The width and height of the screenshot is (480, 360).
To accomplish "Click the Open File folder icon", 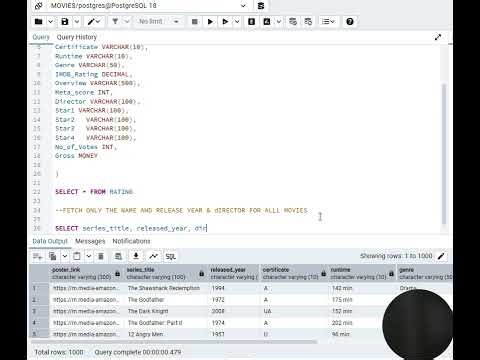I will point(39,22).
